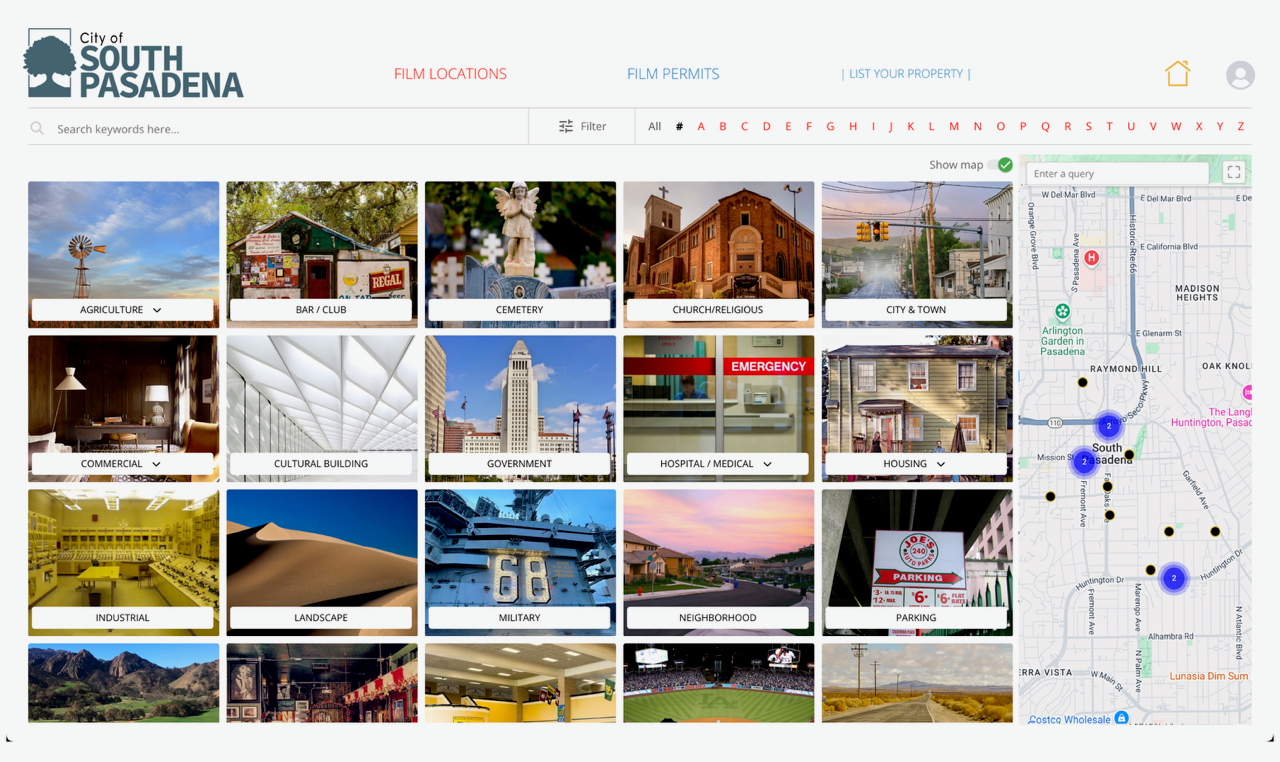Open the user profile avatar icon
Viewport: 1280px width, 762px height.
[1240, 75]
